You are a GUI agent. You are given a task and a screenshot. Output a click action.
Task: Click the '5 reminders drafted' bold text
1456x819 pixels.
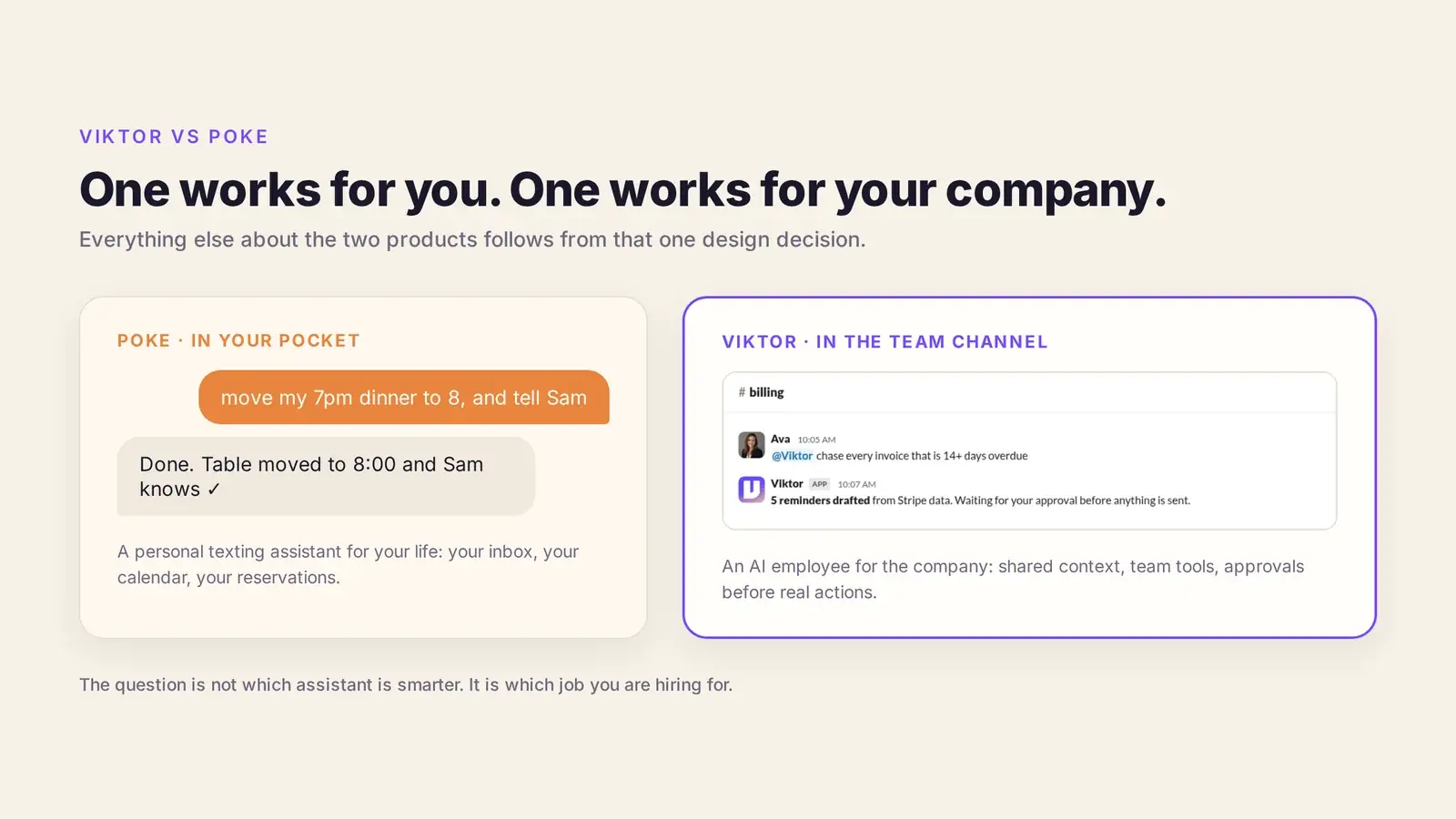click(820, 500)
